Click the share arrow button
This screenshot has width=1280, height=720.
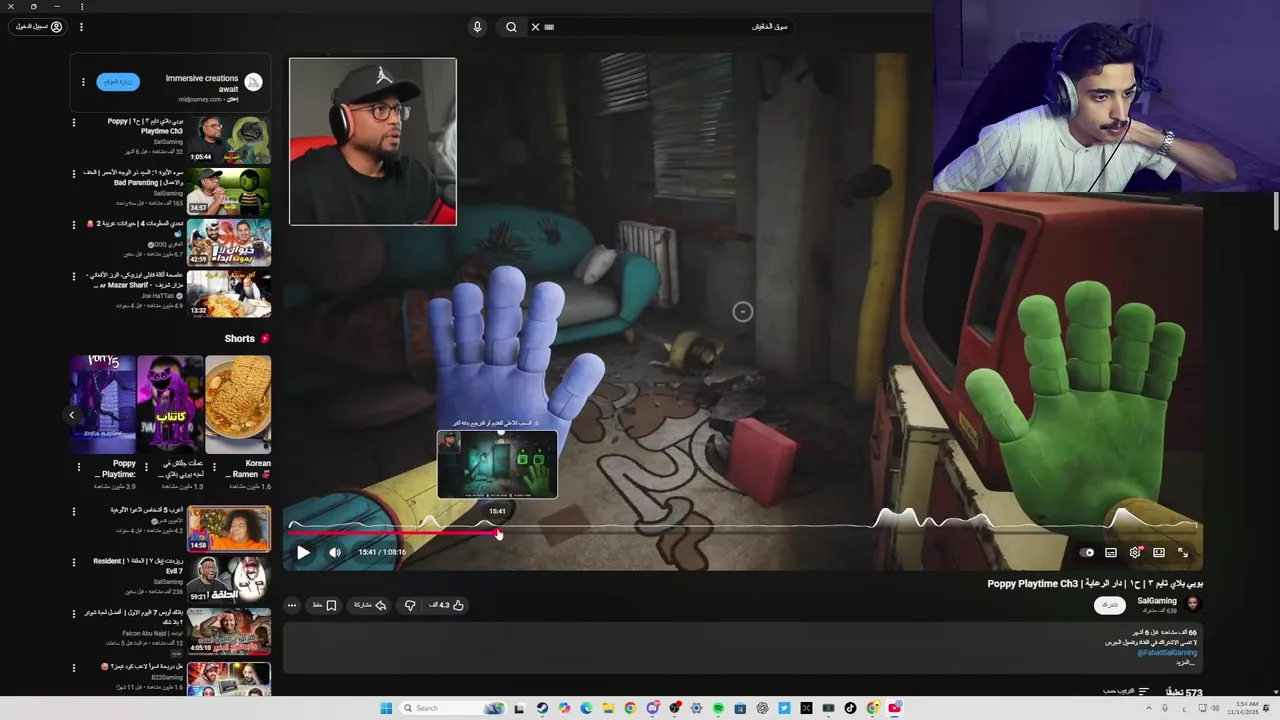click(x=370, y=605)
